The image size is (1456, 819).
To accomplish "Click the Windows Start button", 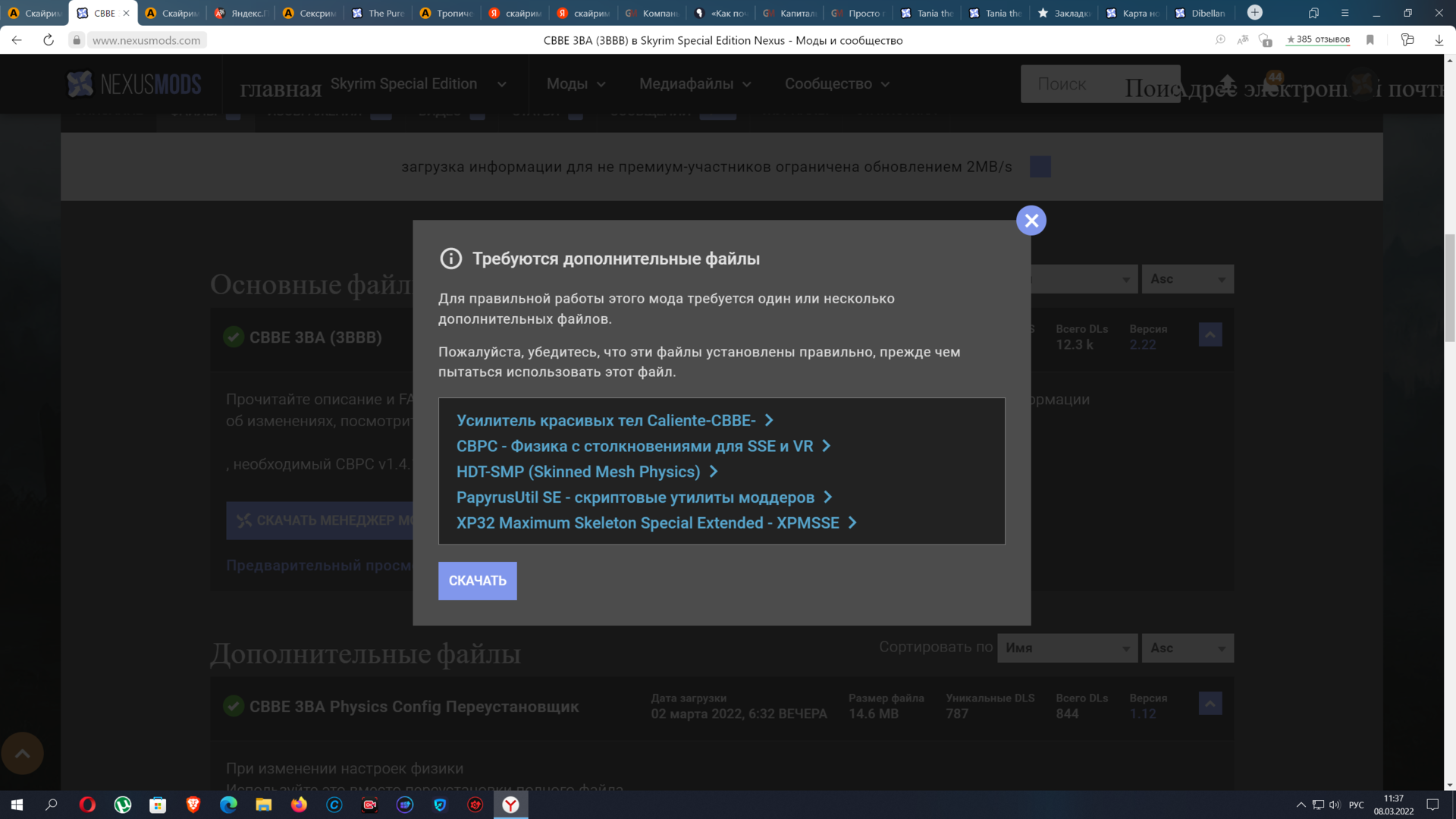I will (17, 805).
